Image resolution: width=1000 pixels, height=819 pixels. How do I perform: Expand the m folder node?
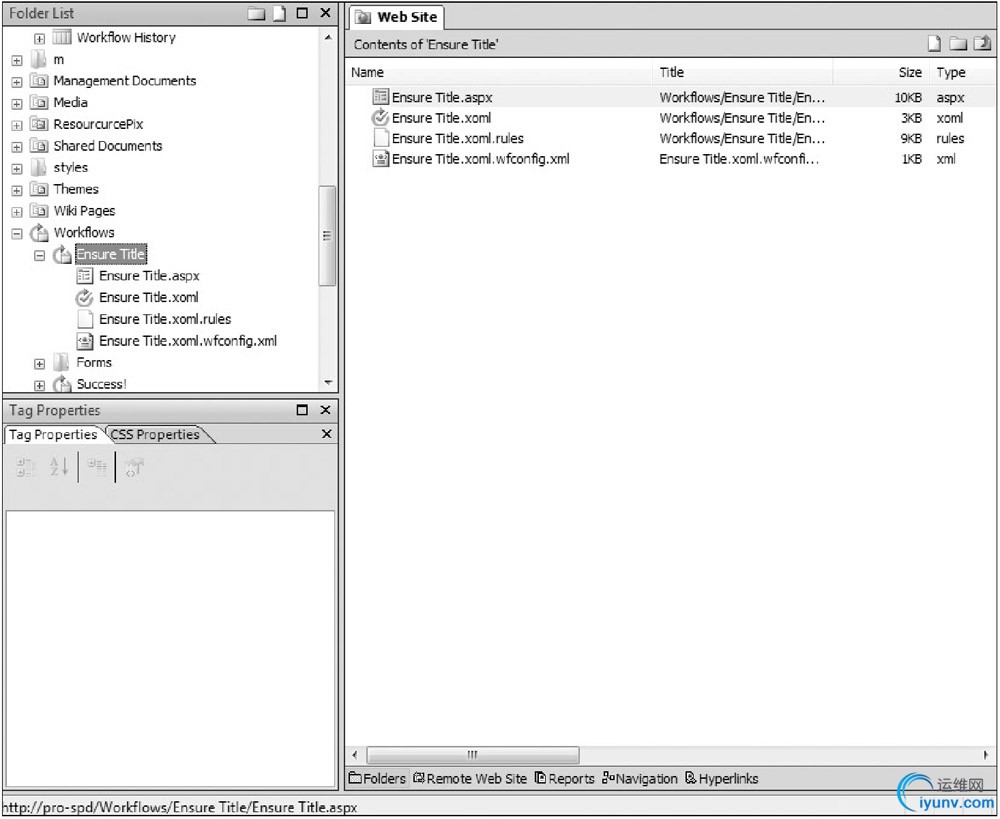pyautogui.click(x=17, y=61)
